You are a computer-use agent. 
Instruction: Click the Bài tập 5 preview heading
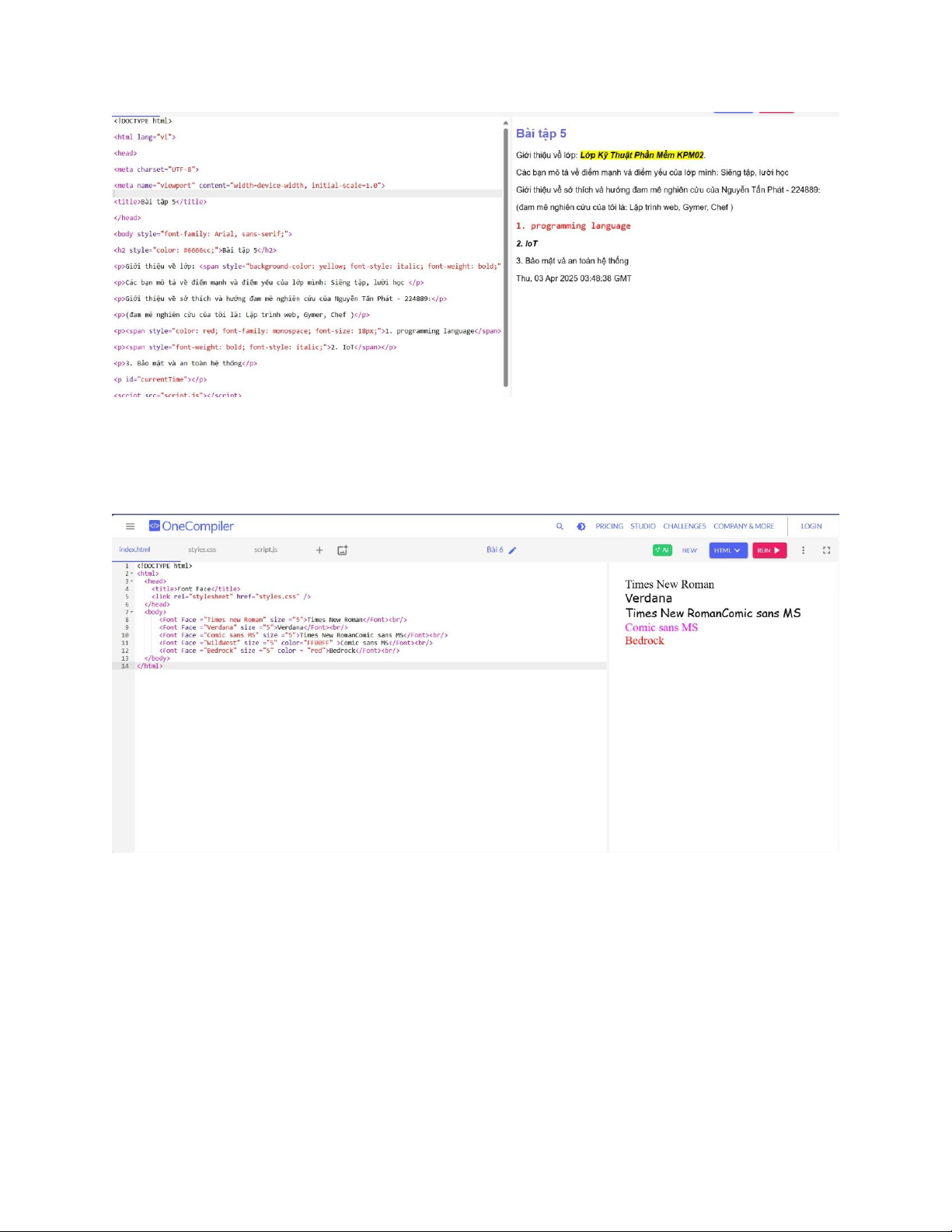coord(541,134)
